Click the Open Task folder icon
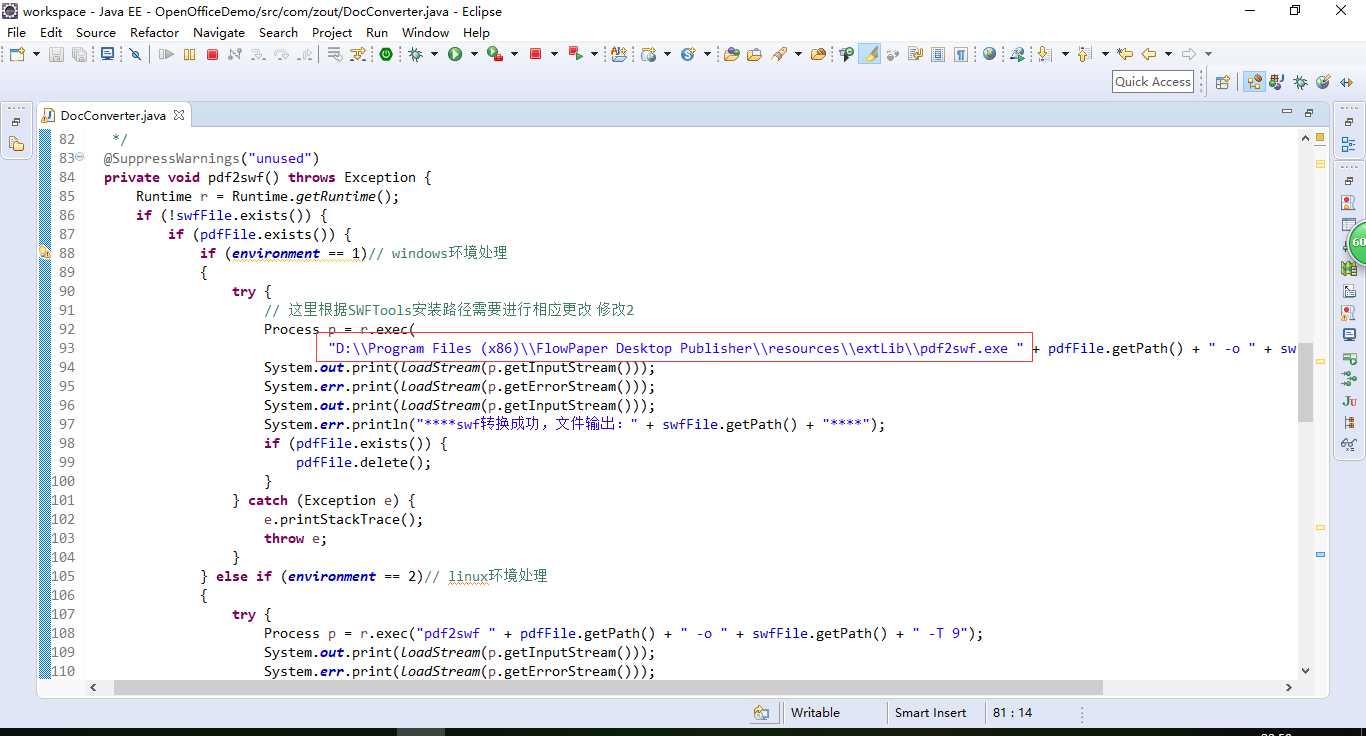1366x736 pixels. [x=754, y=54]
